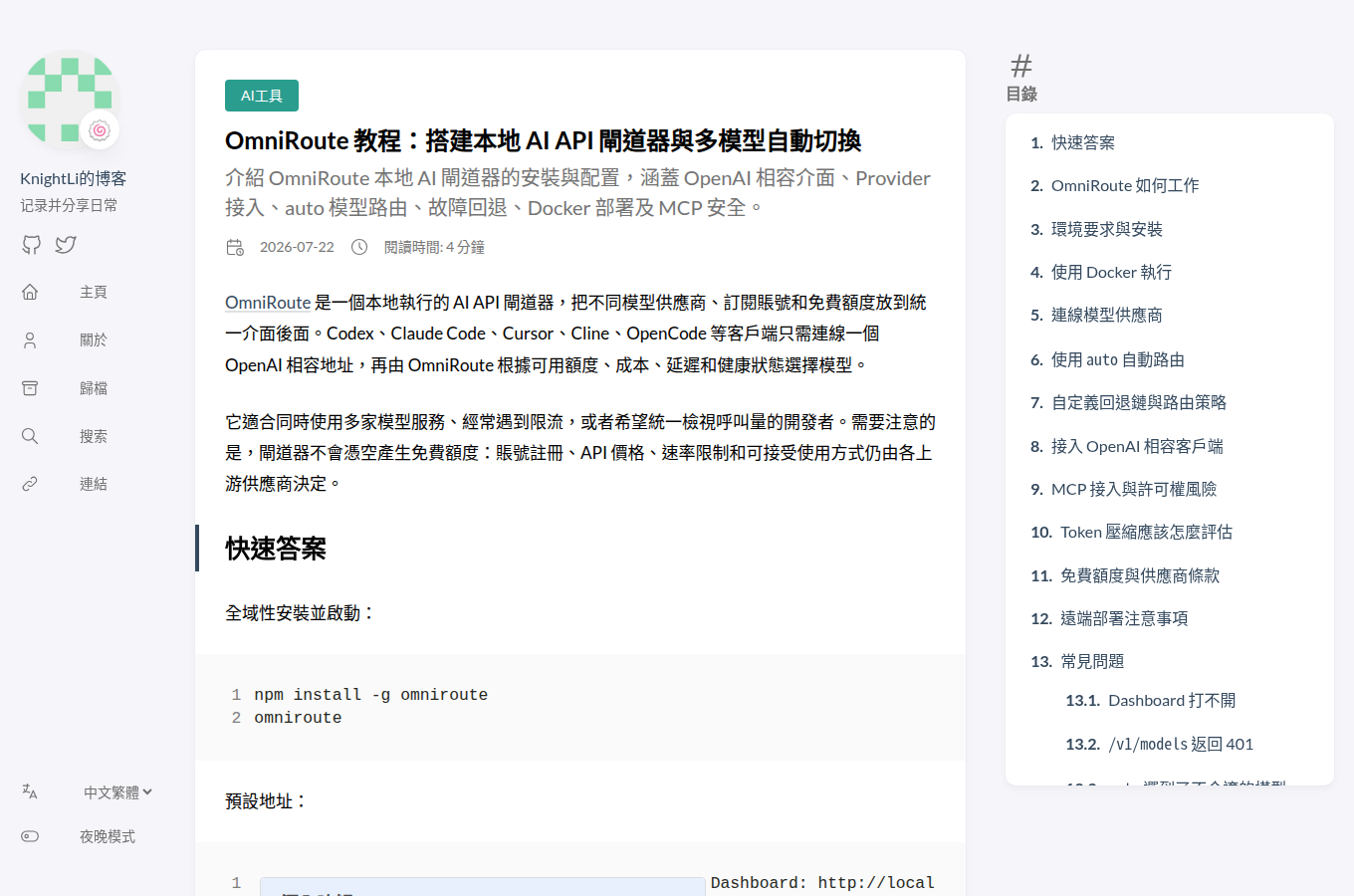Image resolution: width=1354 pixels, height=896 pixels.
Task: Click the hash icon above 目錄
Action: tap(1021, 66)
